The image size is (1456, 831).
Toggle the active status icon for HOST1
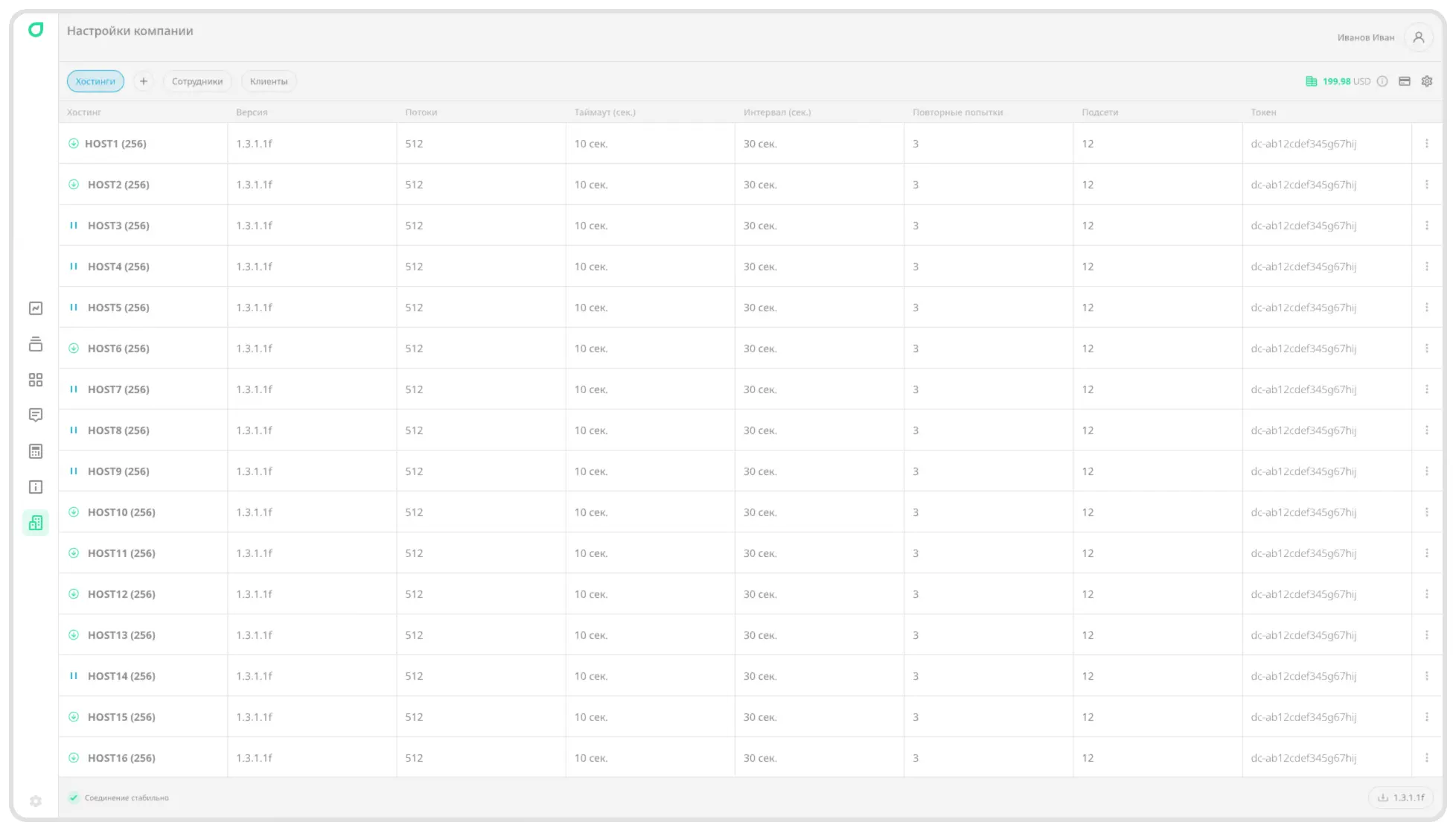point(74,143)
